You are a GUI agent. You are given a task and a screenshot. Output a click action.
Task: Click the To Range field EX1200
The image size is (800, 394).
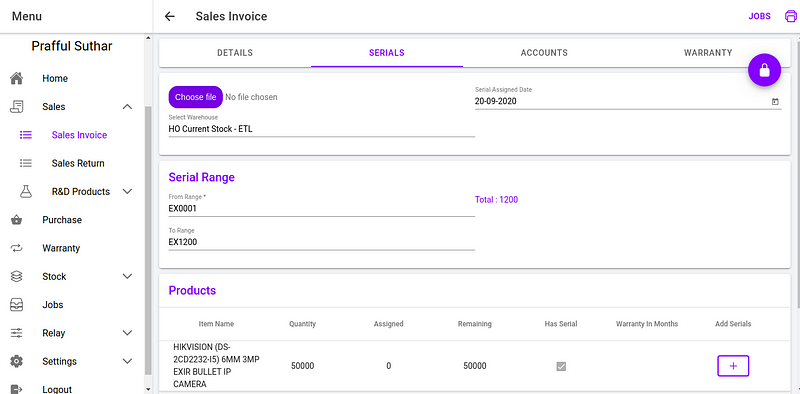pyautogui.click(x=321, y=242)
